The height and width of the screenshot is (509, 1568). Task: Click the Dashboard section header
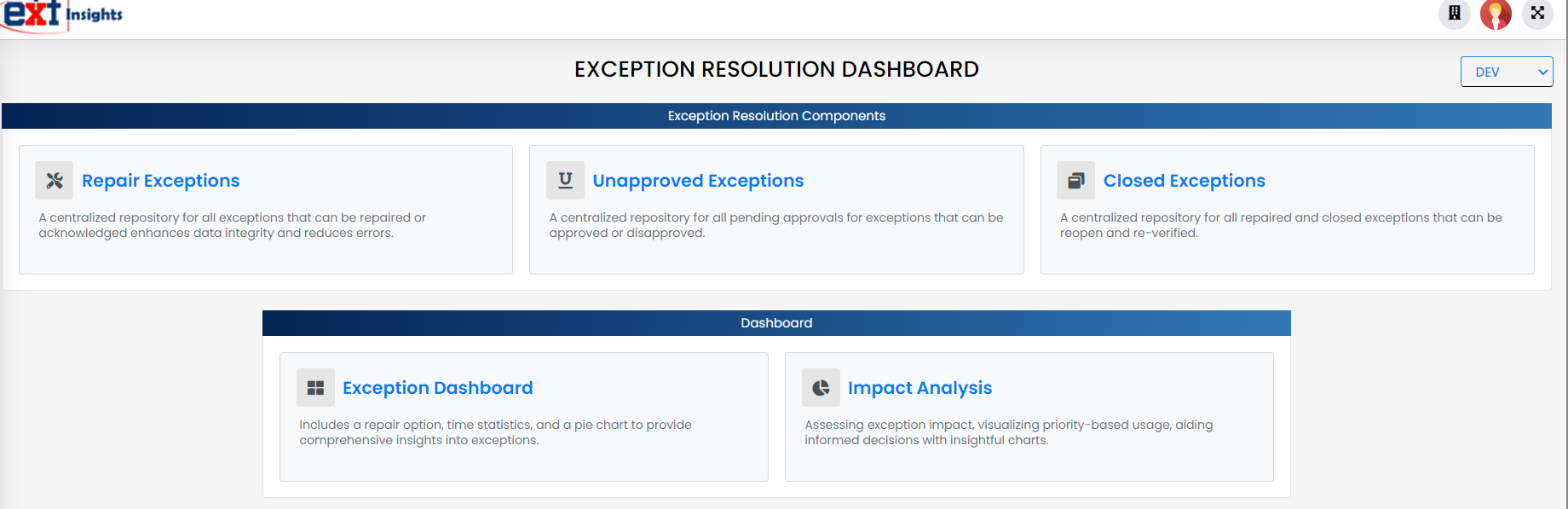(776, 322)
